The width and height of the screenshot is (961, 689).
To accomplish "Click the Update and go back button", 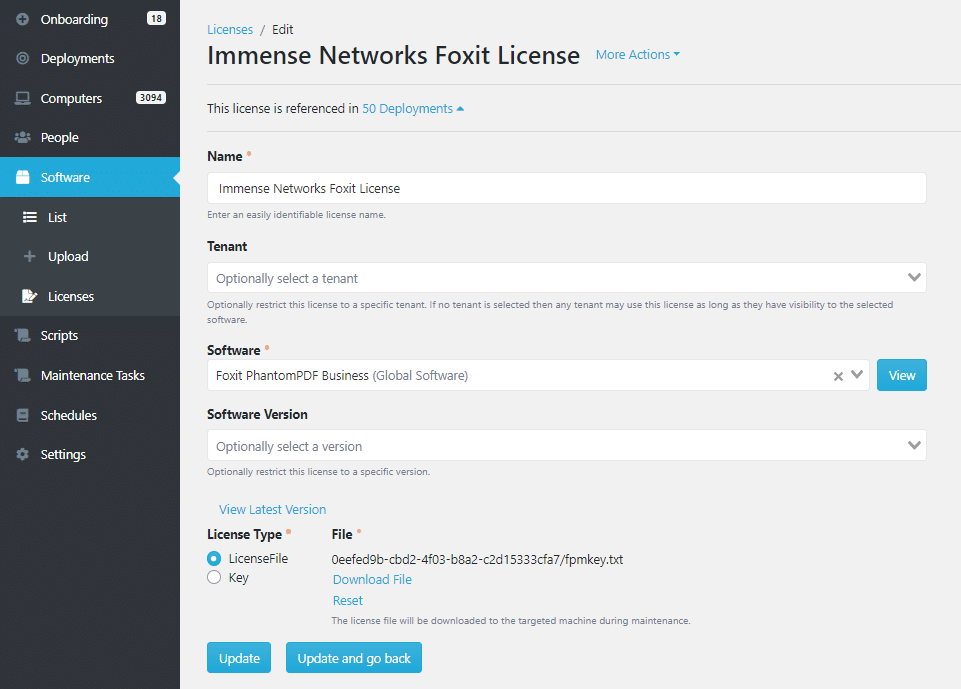I will coord(354,658).
